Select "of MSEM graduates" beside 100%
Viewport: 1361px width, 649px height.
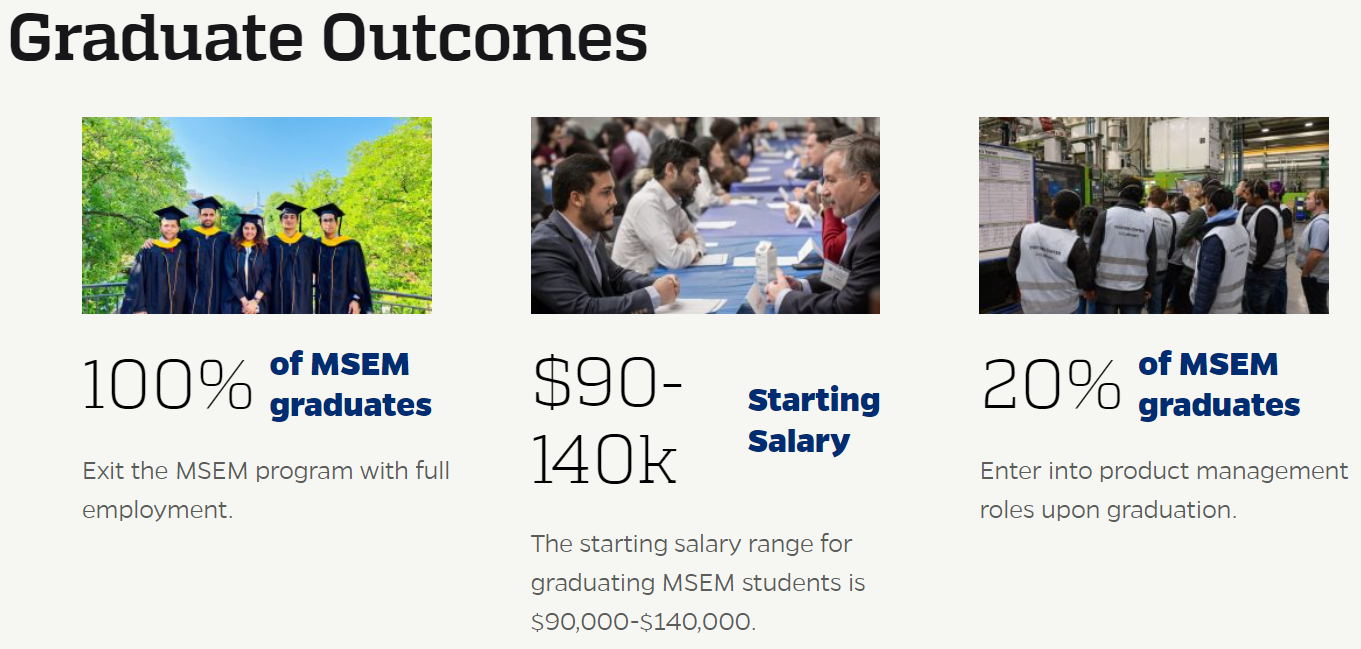tap(350, 385)
